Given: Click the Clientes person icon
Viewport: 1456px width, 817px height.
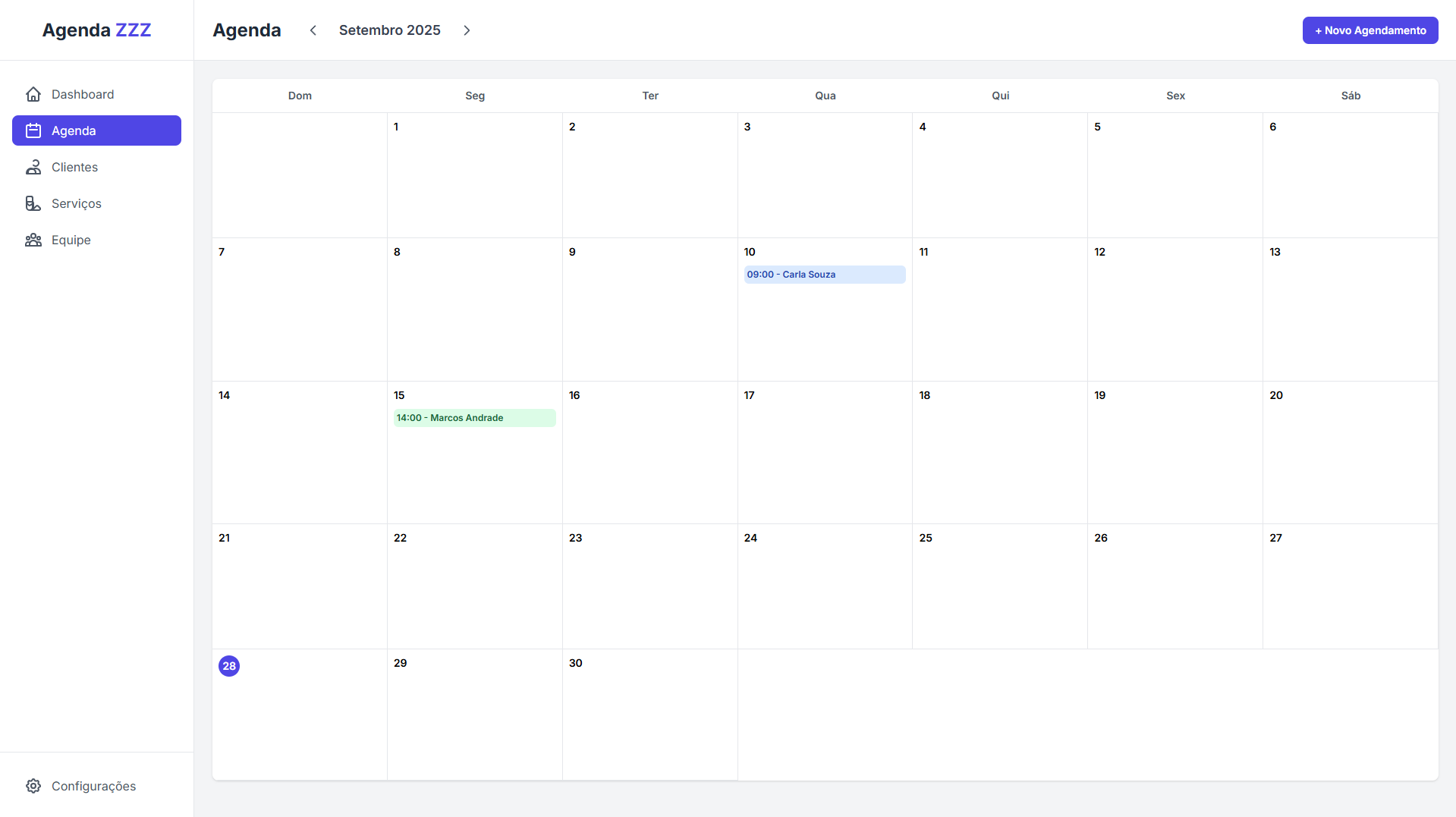Looking at the screenshot, I should [x=33, y=167].
